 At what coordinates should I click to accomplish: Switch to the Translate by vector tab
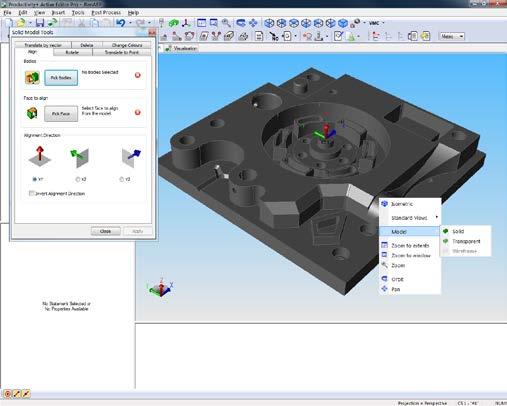pyautogui.click(x=43, y=45)
